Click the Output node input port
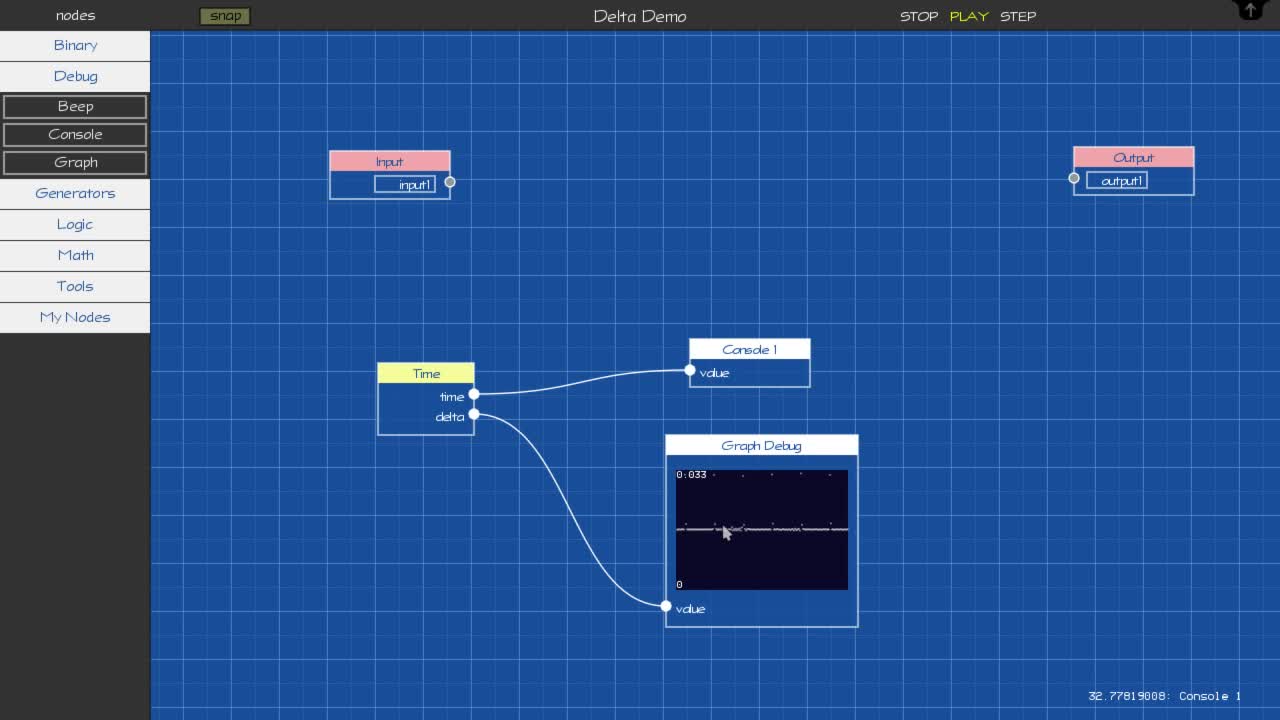Viewport: 1280px width, 720px height. [x=1074, y=178]
